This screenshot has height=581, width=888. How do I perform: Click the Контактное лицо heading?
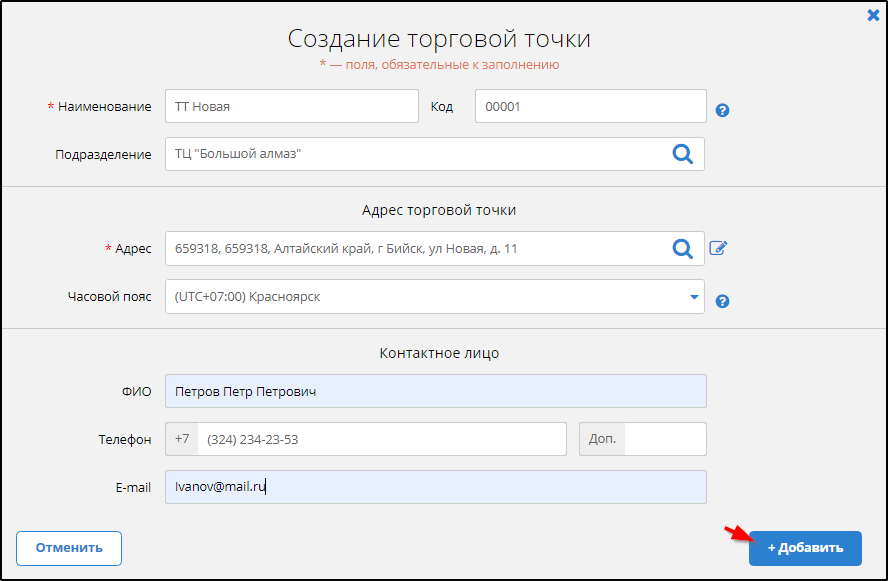439,353
